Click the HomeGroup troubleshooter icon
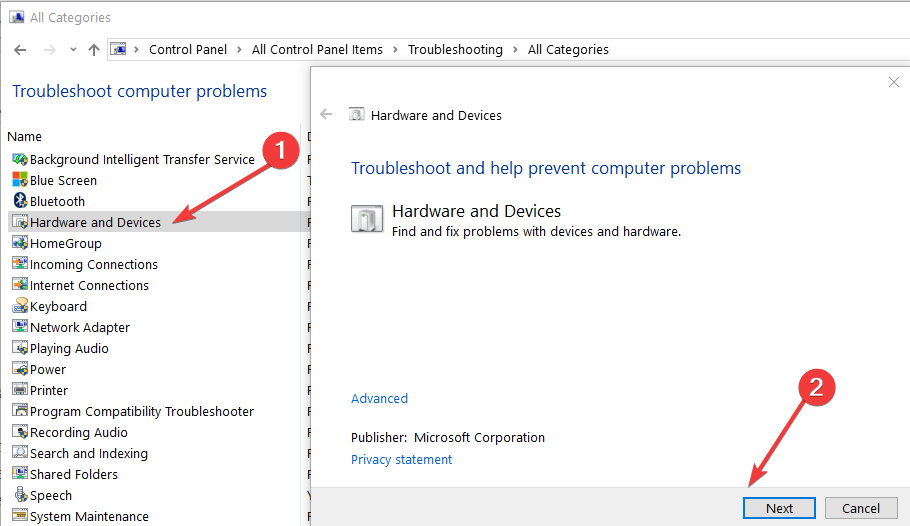This screenshot has width=910, height=526. [x=20, y=243]
